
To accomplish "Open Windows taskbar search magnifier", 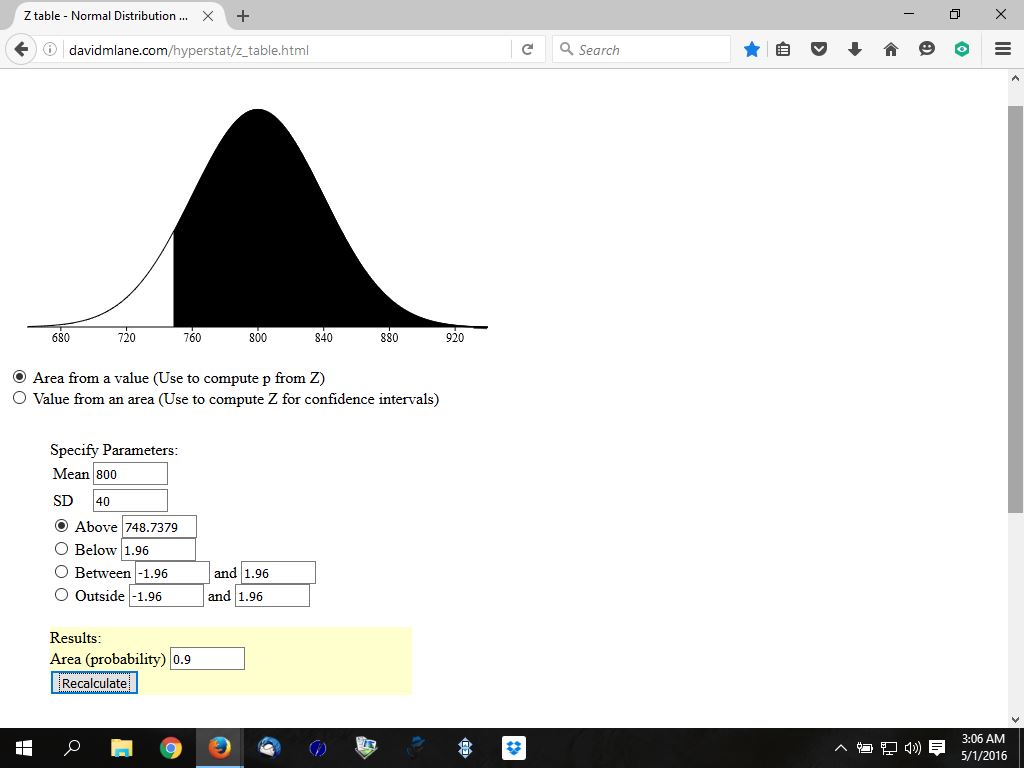I will [x=72, y=748].
